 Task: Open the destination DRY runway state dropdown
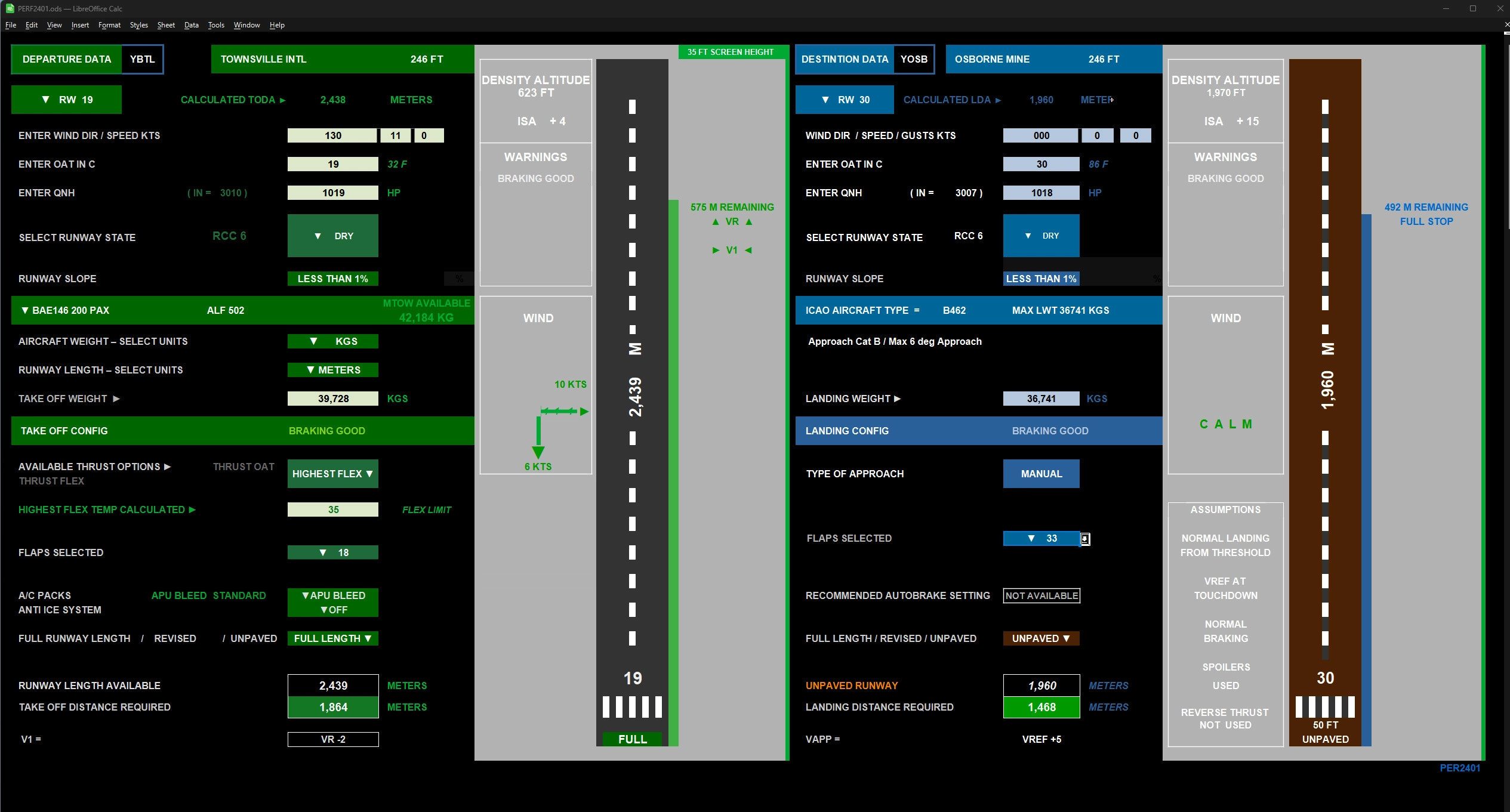tap(1041, 236)
